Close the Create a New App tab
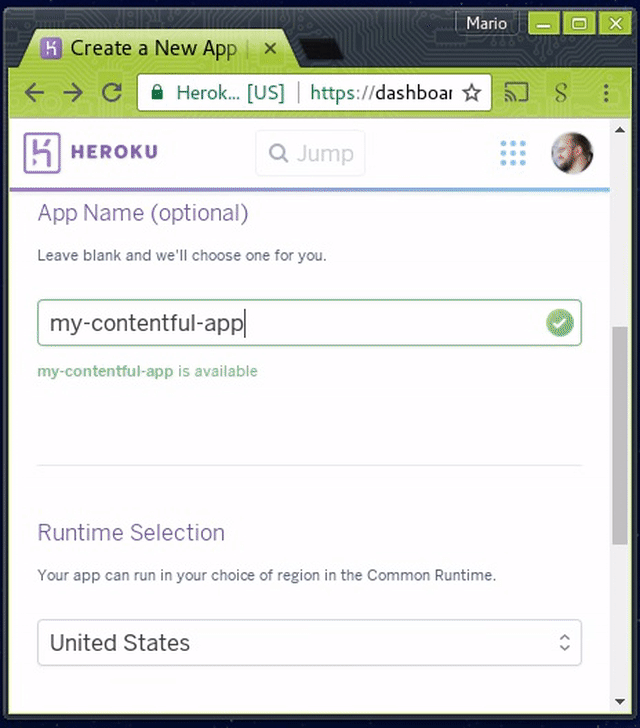This screenshot has width=640, height=728. [270, 48]
